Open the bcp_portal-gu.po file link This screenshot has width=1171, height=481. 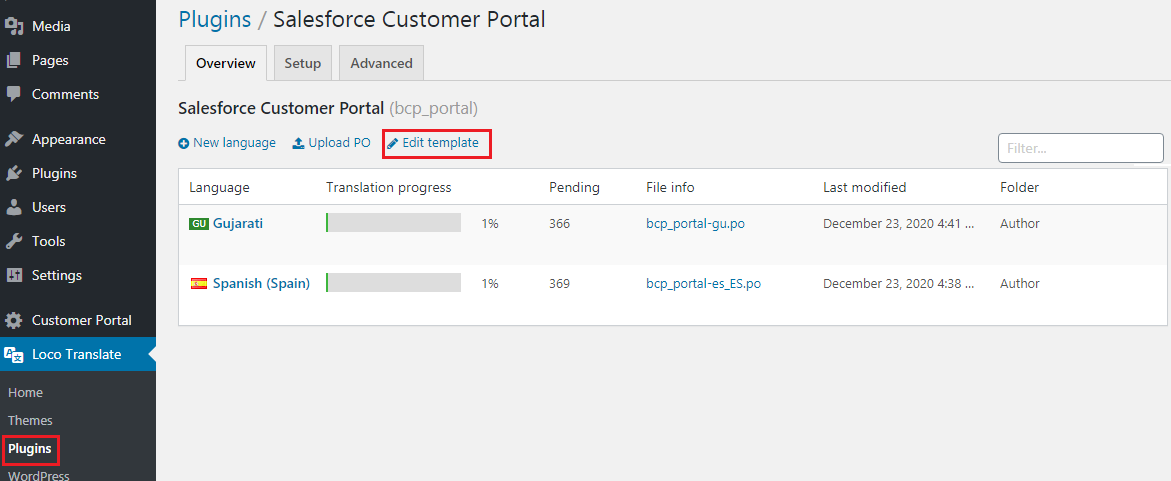click(x=695, y=224)
